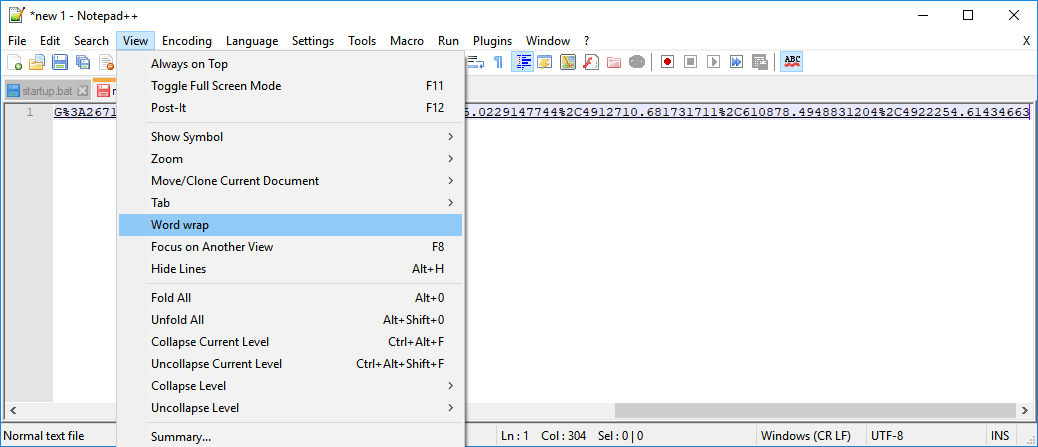Viewport: 1038px width, 447px height.
Task: Open the Tools menu
Action: coord(362,41)
